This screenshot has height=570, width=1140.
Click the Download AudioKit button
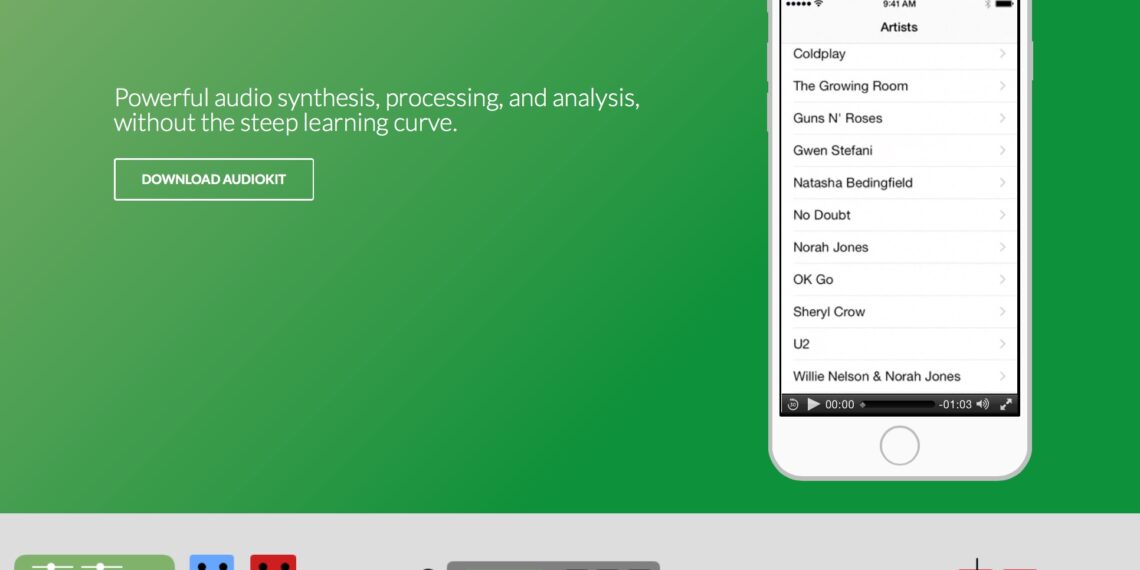214,180
